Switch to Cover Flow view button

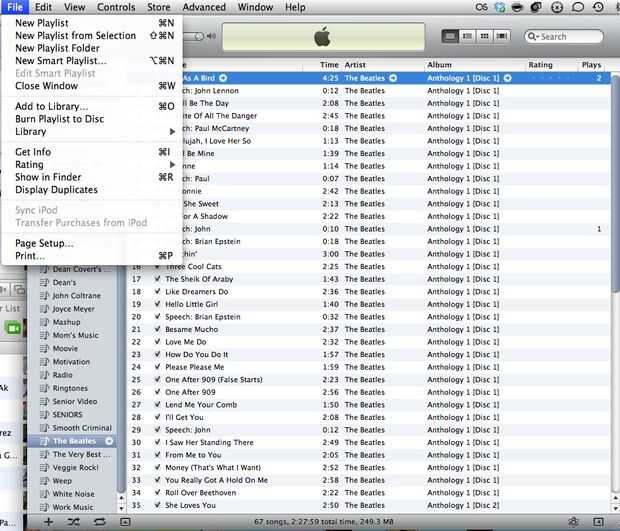[502, 36]
